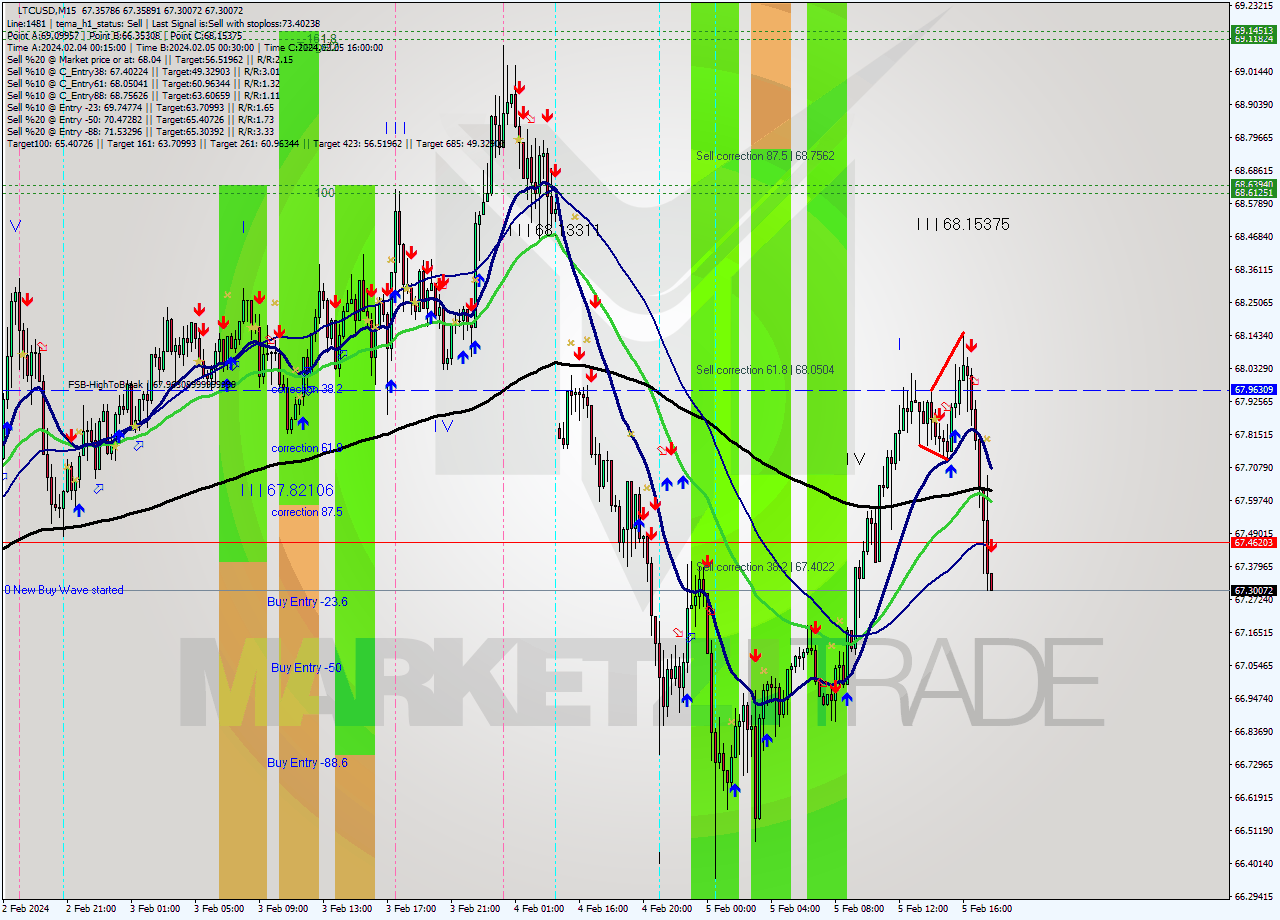Viewport: 1280px width, 920px height.
Task: Click the '4 Feb 01:00' time axis label
Action: (541, 909)
